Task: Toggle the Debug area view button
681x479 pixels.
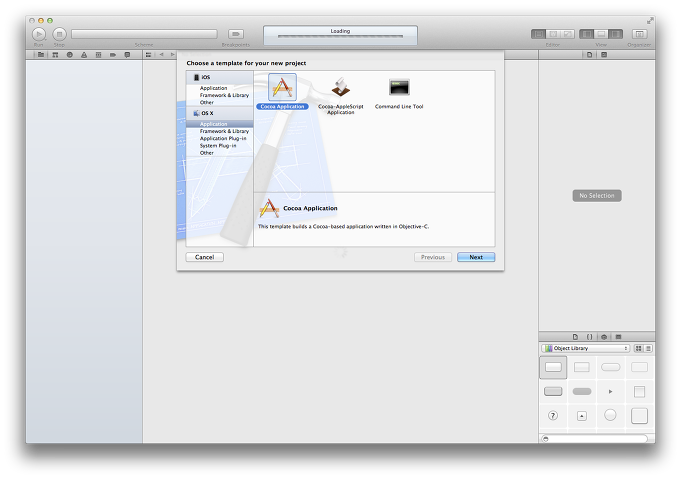Action: (601, 34)
